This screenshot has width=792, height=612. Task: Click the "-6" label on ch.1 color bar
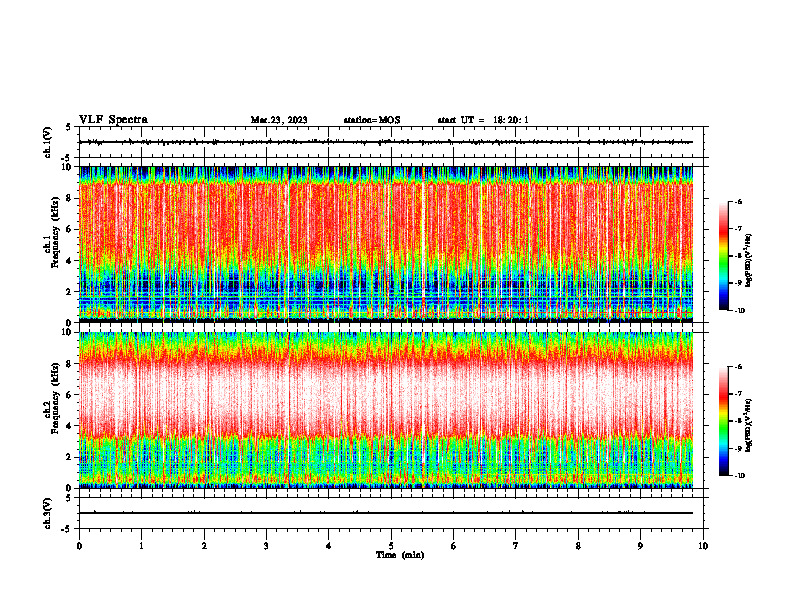pos(738,202)
